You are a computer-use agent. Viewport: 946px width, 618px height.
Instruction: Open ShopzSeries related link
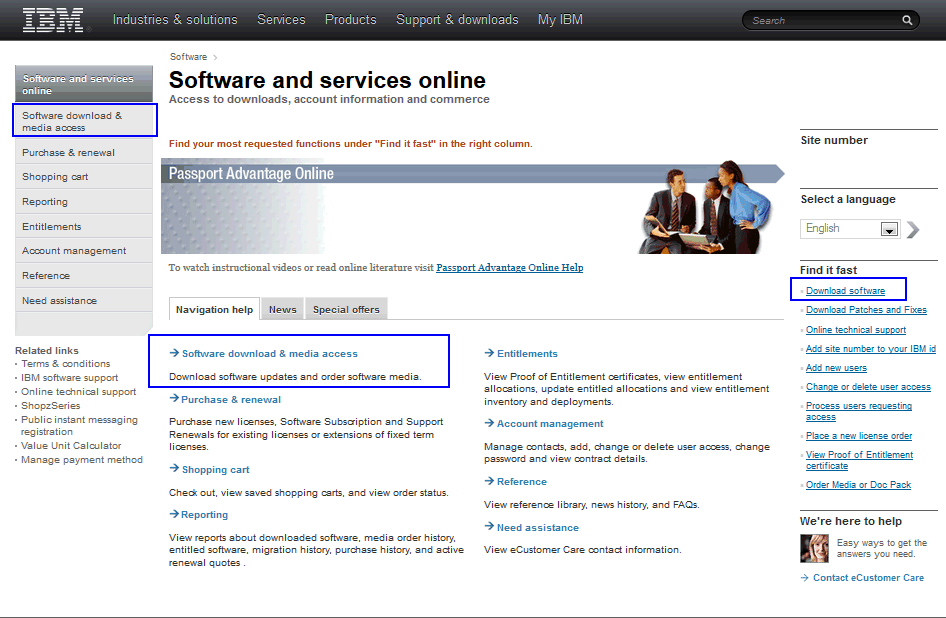point(51,406)
